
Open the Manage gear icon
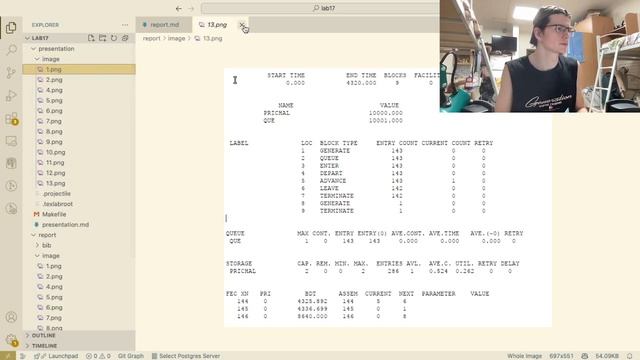(11, 340)
